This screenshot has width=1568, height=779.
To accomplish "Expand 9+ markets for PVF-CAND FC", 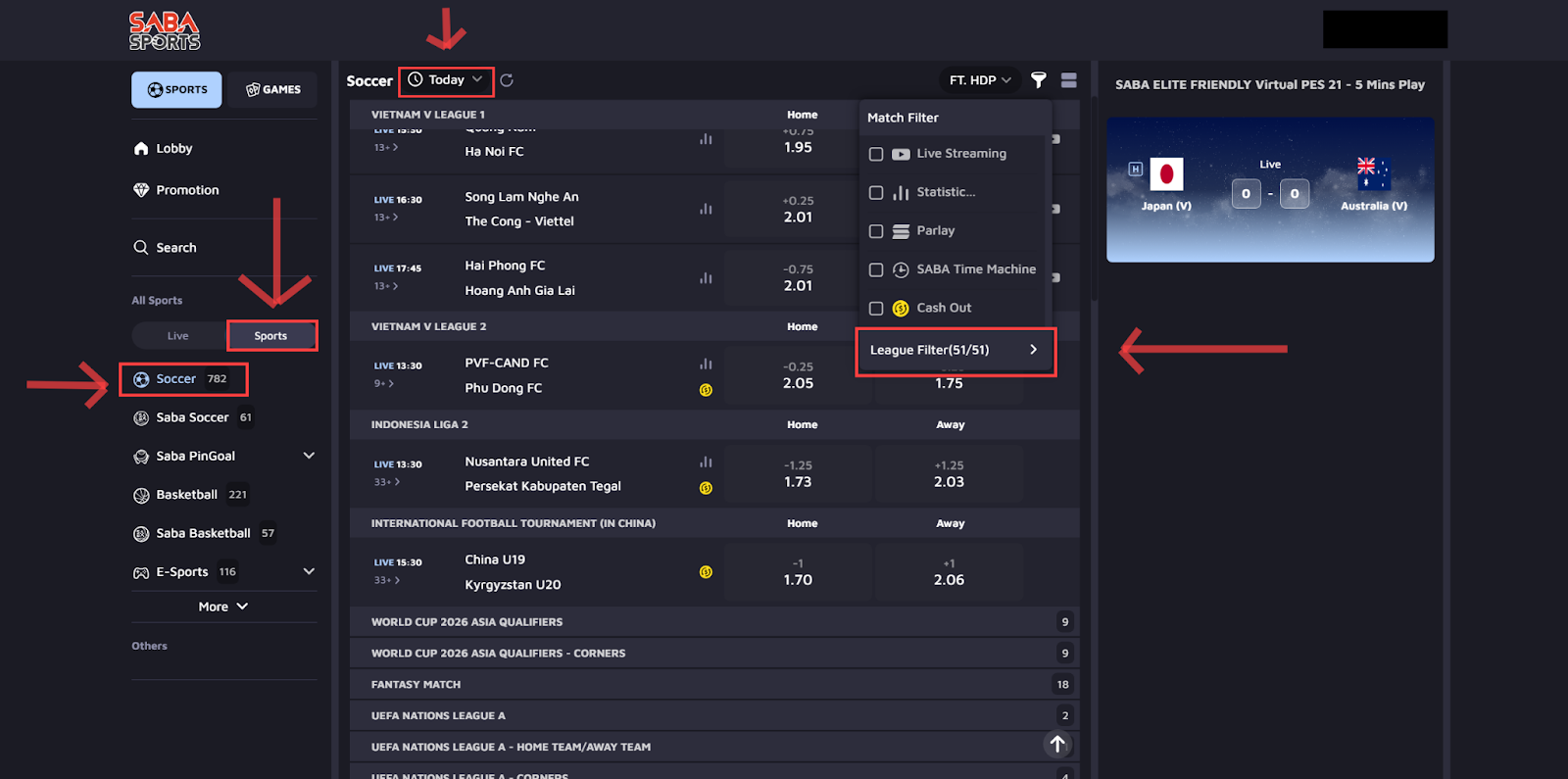I will [383, 383].
